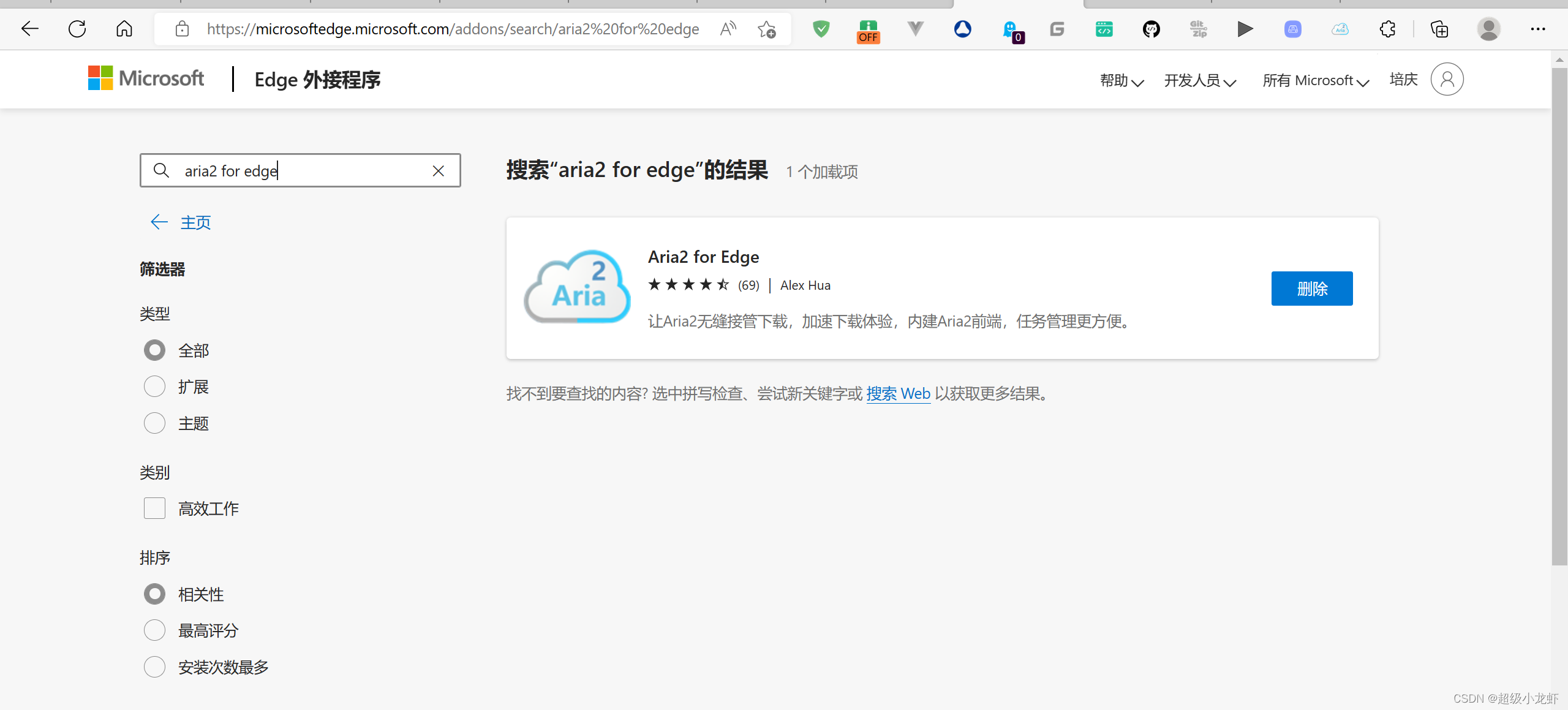Screen dimensions: 1568x710
Task: Open the account circle icon next to 培庆
Action: (1447, 79)
